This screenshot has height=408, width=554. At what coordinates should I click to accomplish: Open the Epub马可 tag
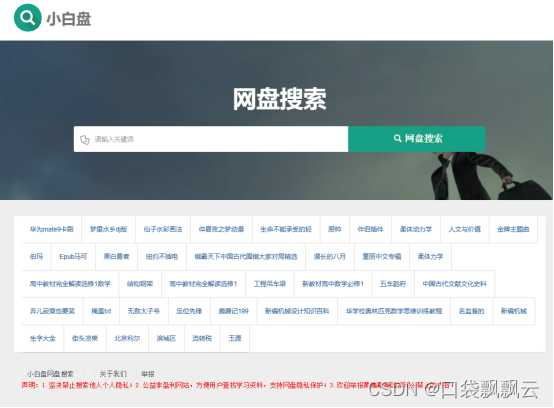pos(73,256)
